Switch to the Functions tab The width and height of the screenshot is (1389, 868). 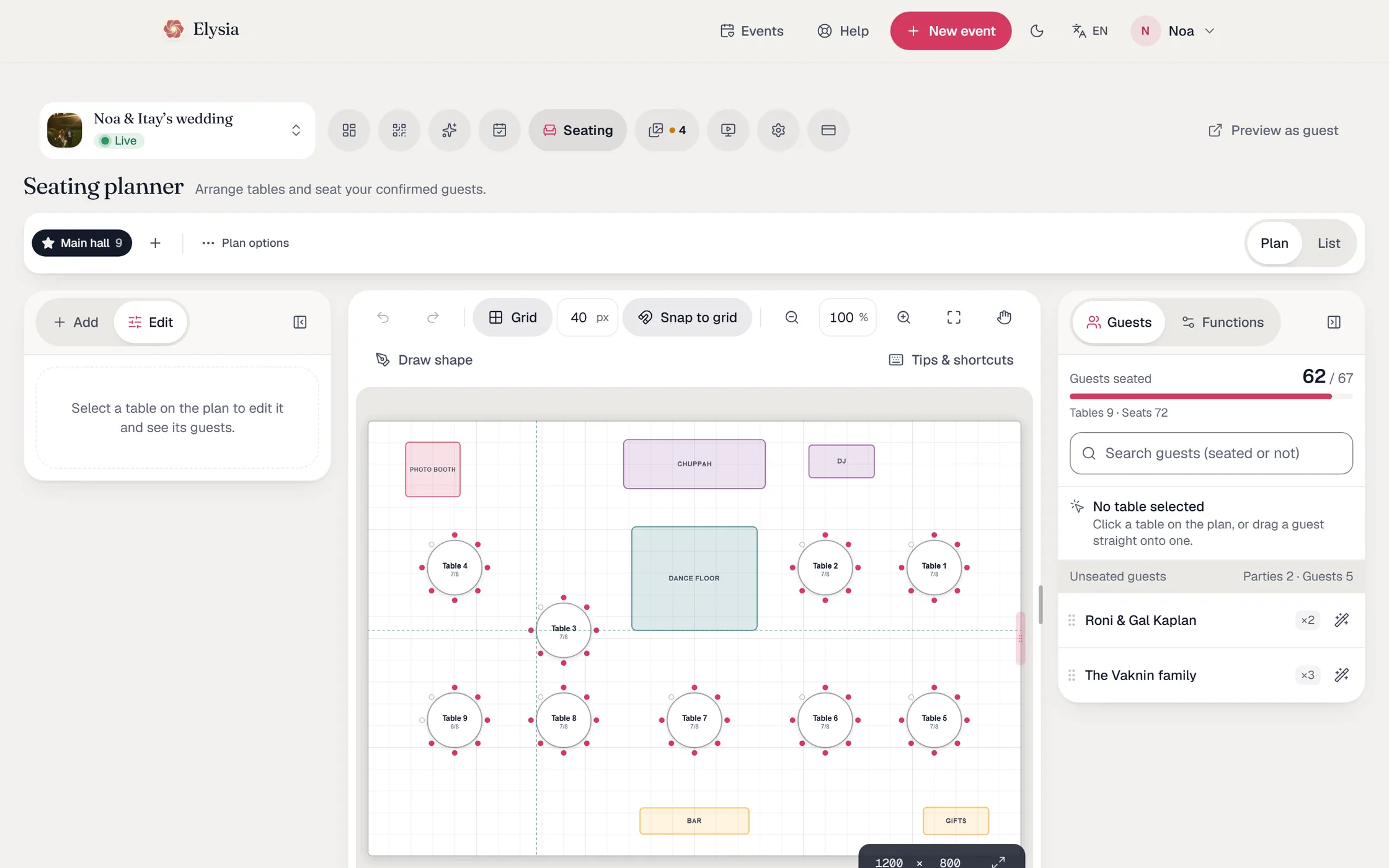coord(1223,322)
